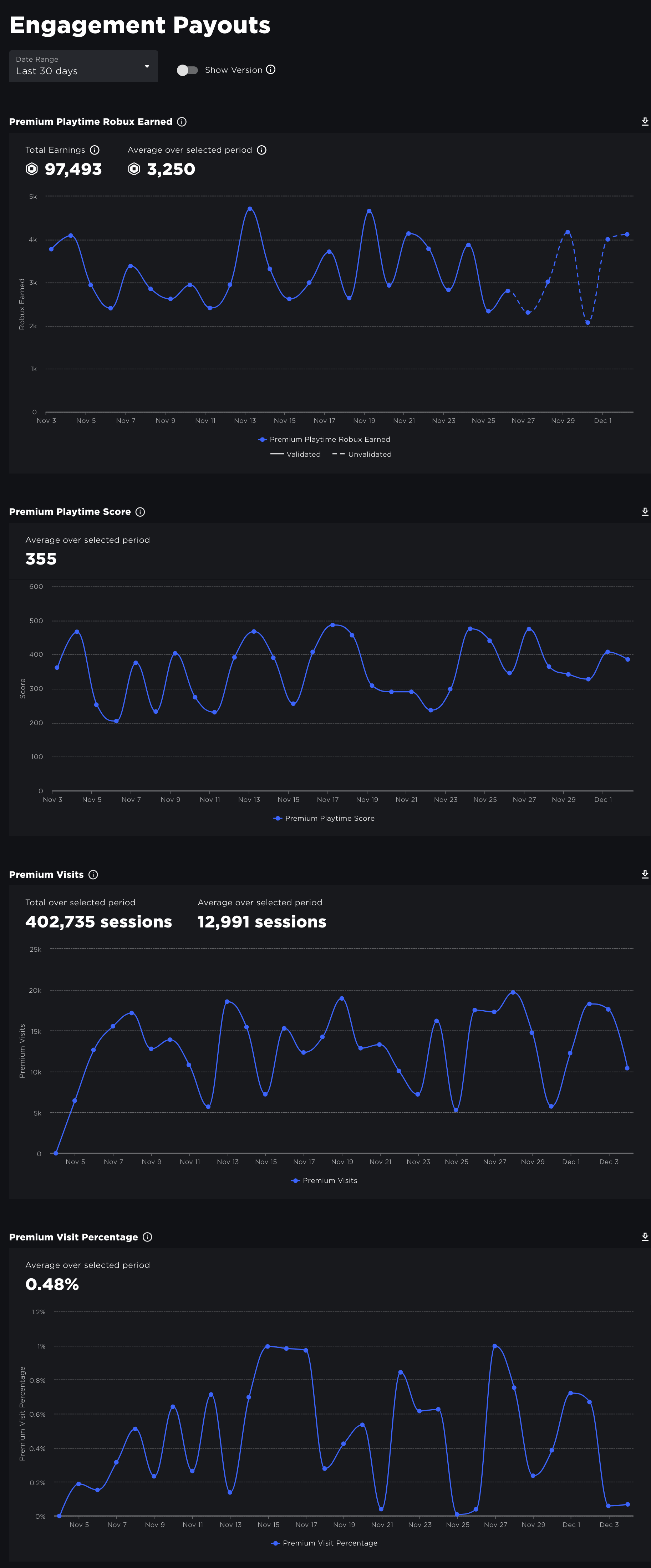Screen dimensions: 651x1568
Task: Download Premium Playtime Robux Earned chart data
Action: click(644, 122)
